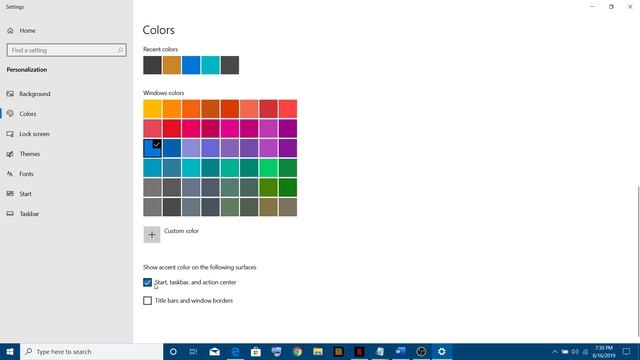Open OBS Studio from the taskbar
Image resolution: width=640 pixels, height=360 pixels.
[x=421, y=352]
